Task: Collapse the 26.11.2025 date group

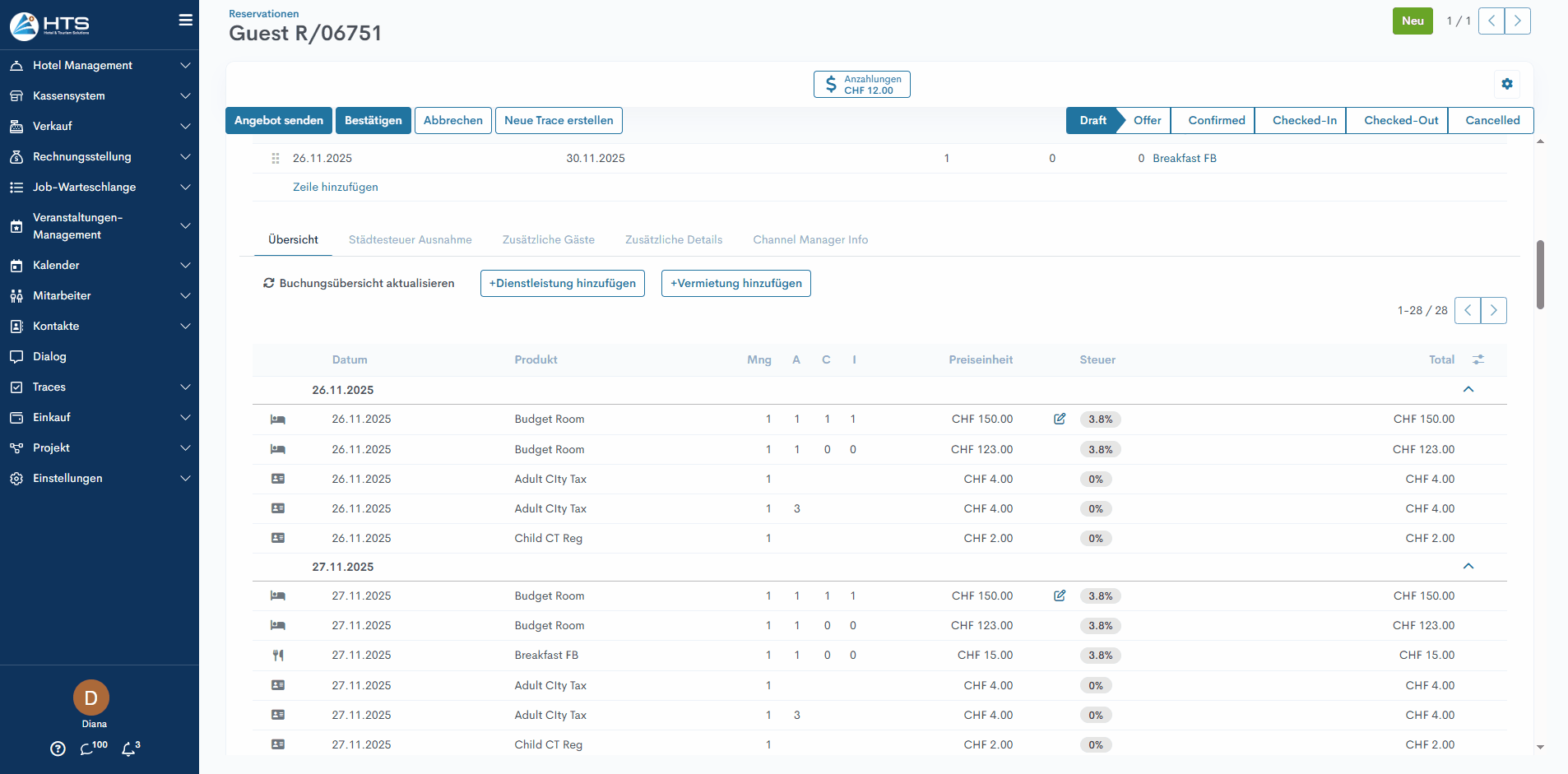Action: 1468,389
